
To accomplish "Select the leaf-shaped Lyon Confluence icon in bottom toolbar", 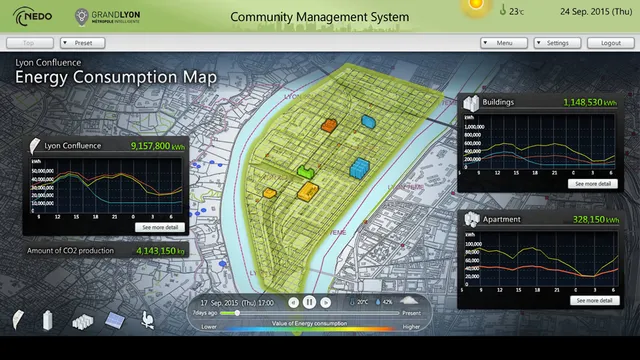I will 18,320.
